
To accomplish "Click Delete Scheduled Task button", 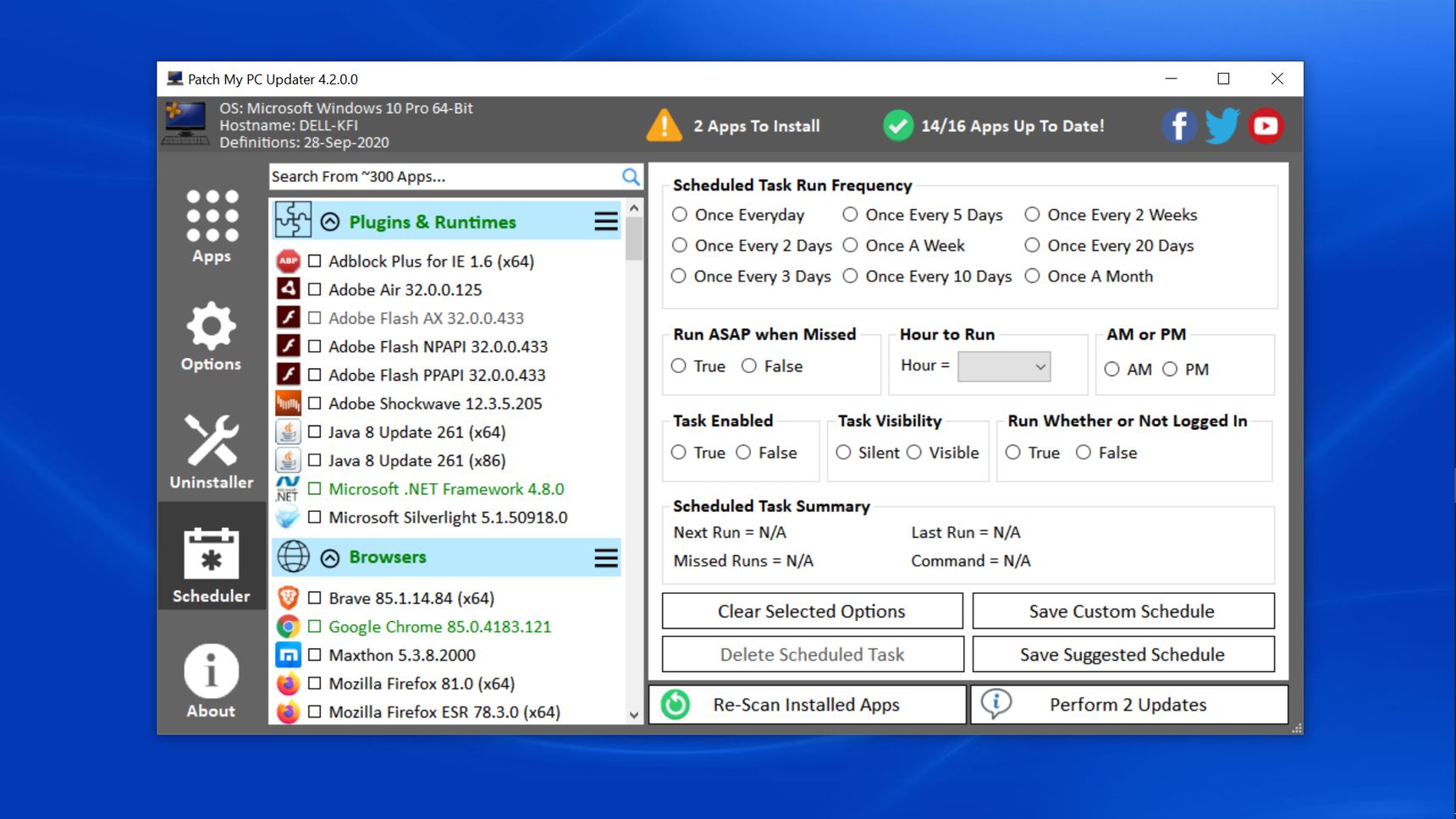I will click(813, 654).
